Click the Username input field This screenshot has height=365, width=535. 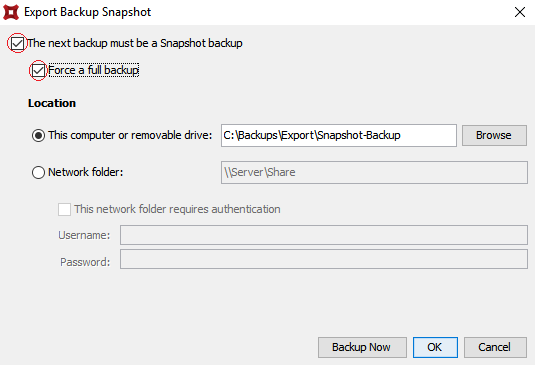pyautogui.click(x=324, y=235)
